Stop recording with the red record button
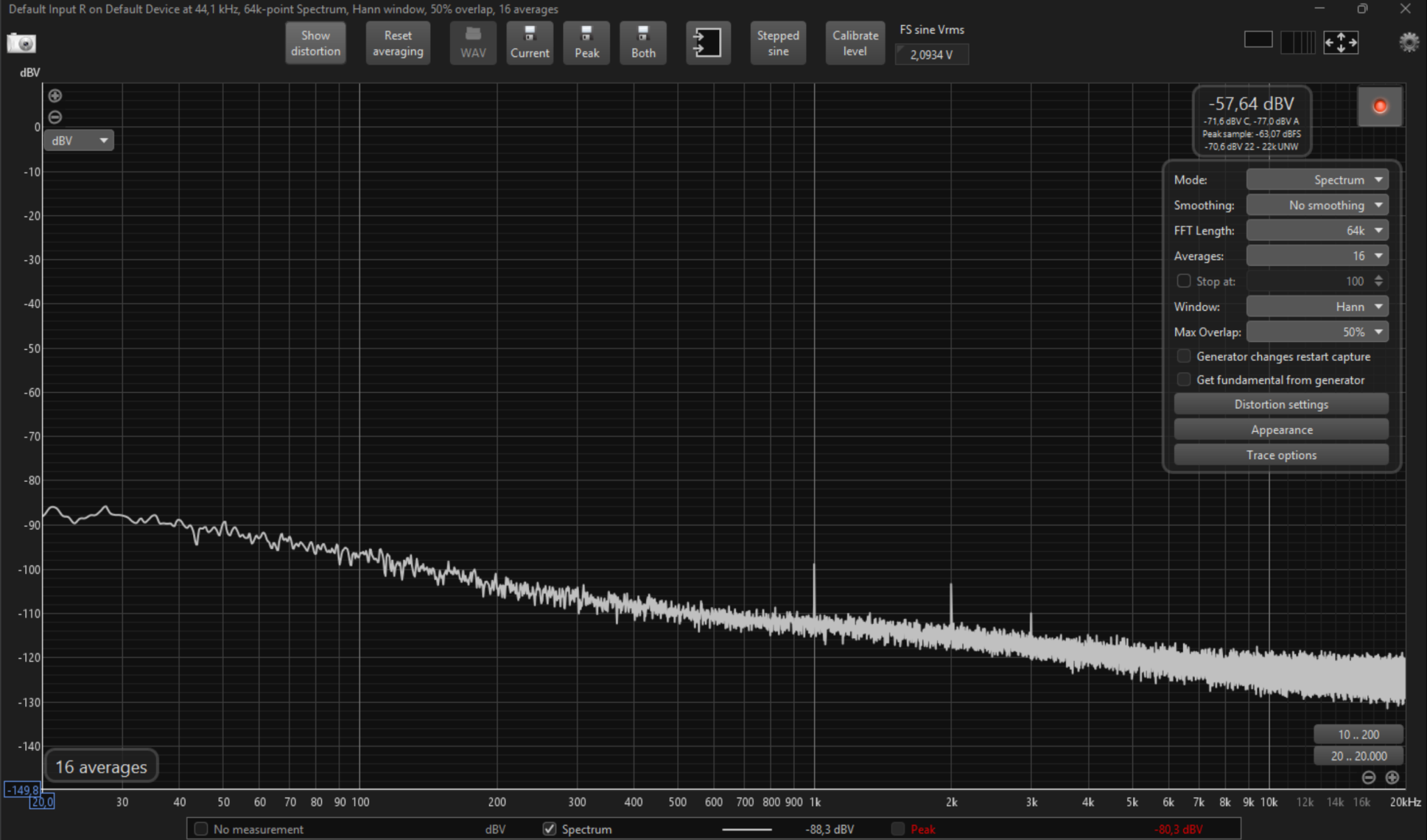Viewport: 1427px width, 840px height. (x=1380, y=107)
